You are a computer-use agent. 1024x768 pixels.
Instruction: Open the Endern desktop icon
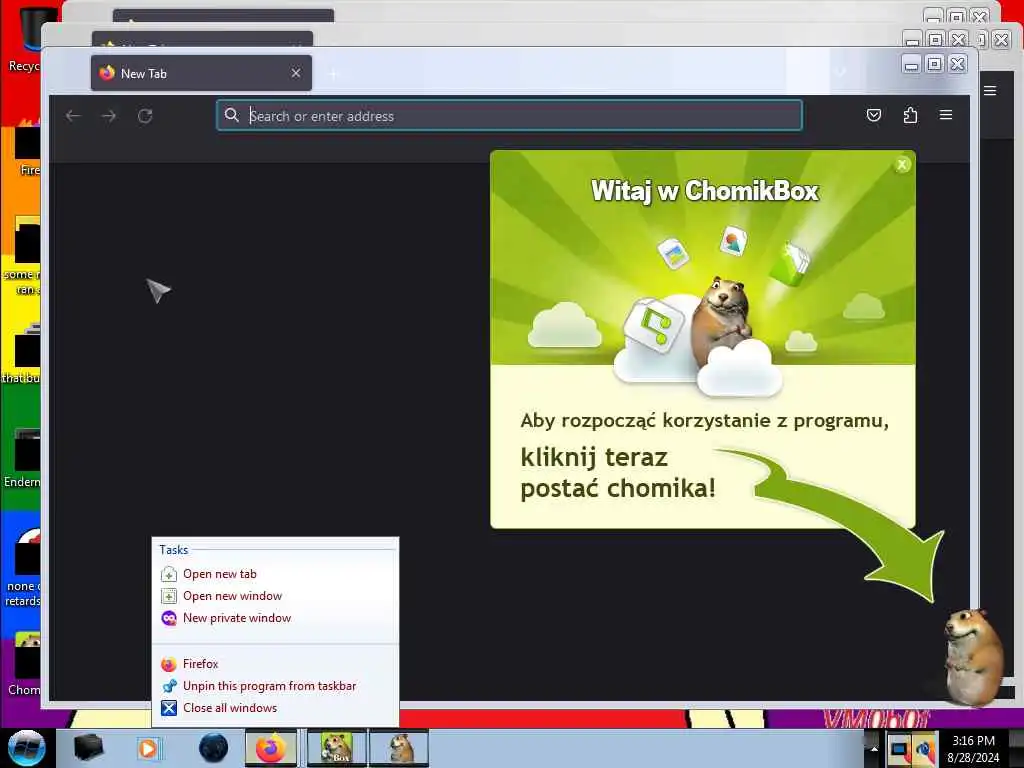pyautogui.click(x=23, y=457)
